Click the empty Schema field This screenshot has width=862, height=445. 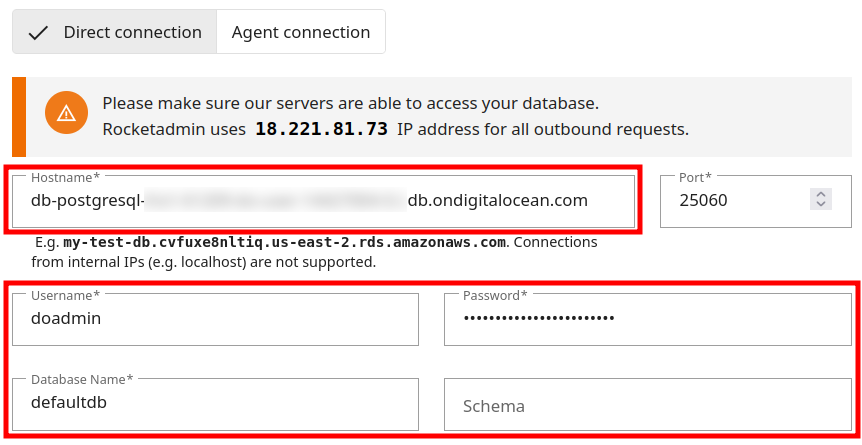pos(648,406)
